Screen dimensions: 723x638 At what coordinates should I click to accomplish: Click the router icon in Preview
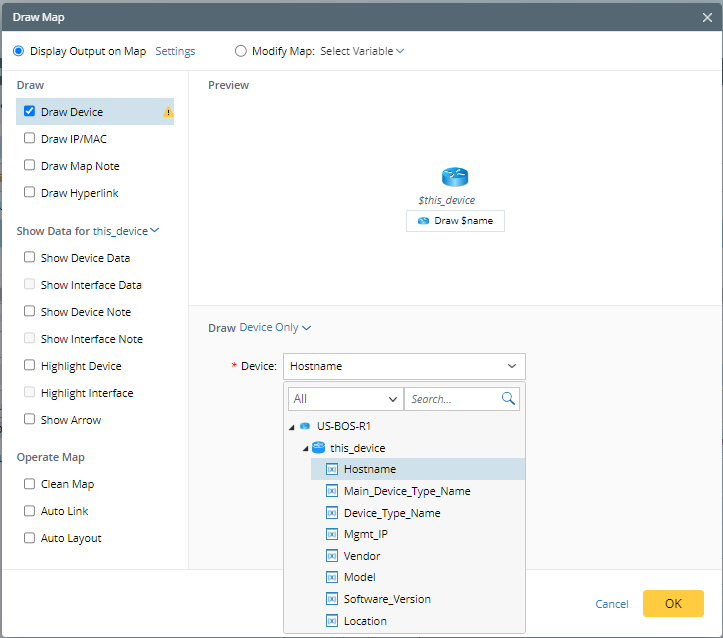455,177
